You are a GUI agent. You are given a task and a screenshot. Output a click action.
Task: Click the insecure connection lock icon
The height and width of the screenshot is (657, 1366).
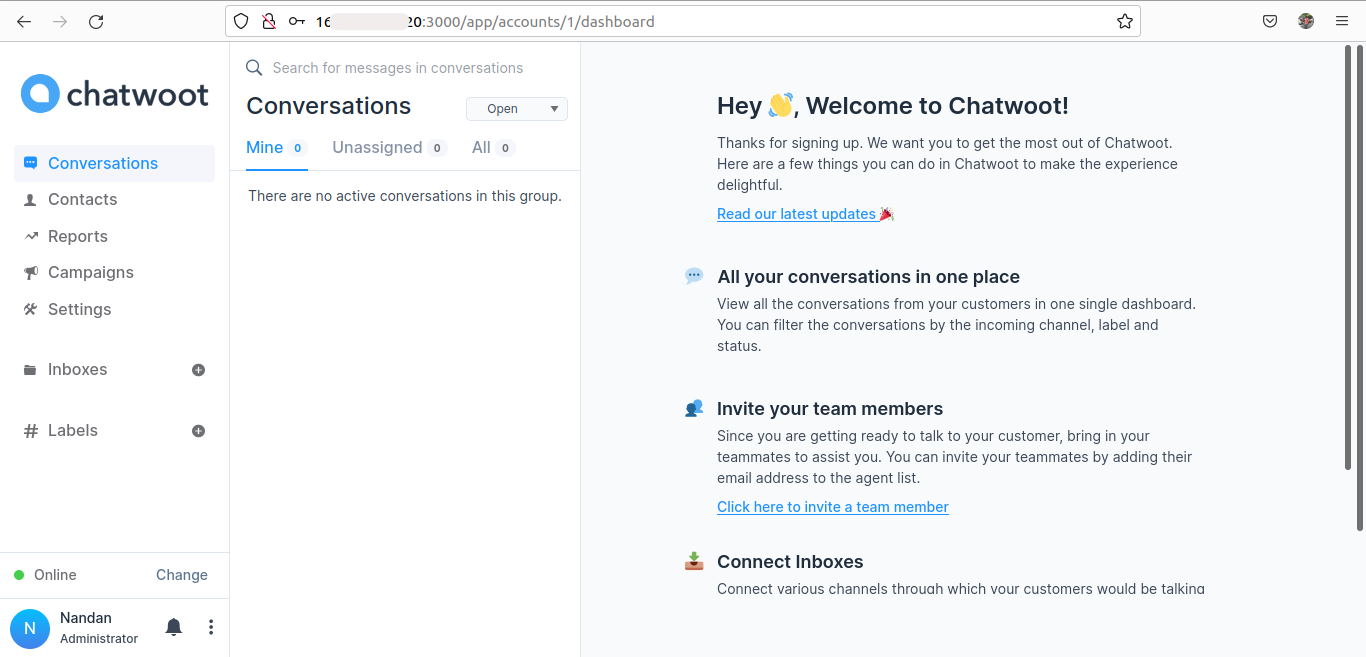(x=268, y=21)
